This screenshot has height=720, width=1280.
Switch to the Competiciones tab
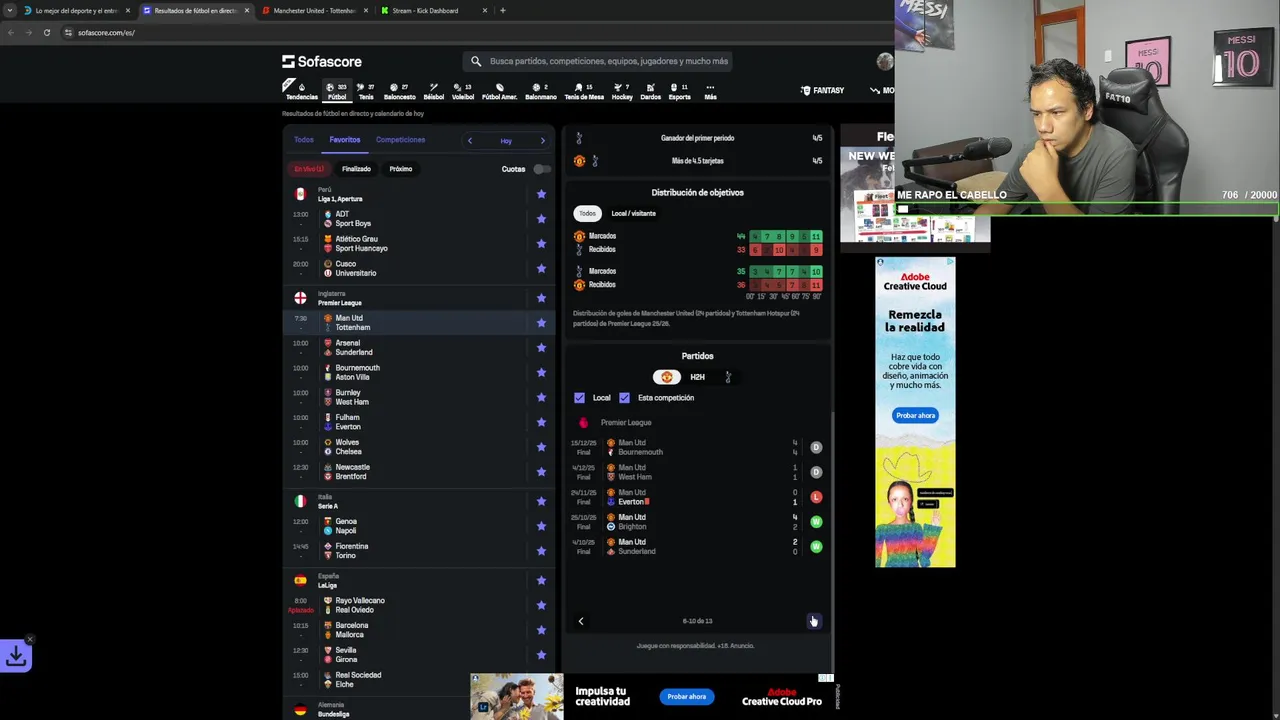400,140
